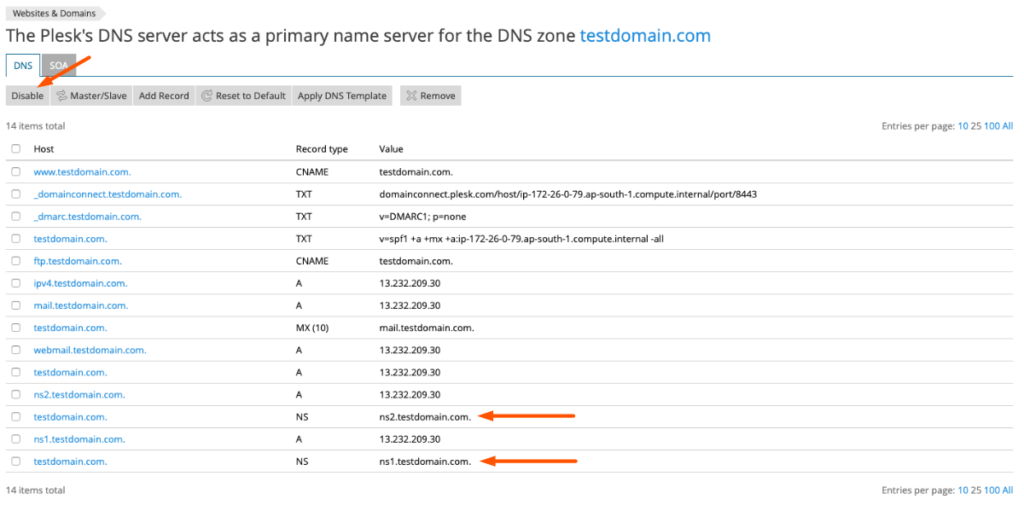
Task: Click the Remove cross icon
Action: pos(411,95)
